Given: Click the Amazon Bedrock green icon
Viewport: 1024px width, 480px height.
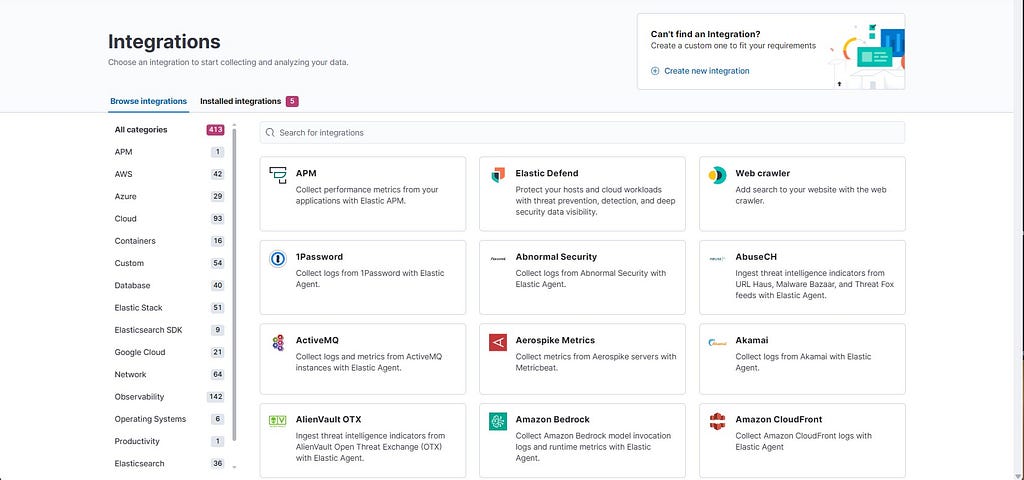Looking at the screenshot, I should [498, 421].
